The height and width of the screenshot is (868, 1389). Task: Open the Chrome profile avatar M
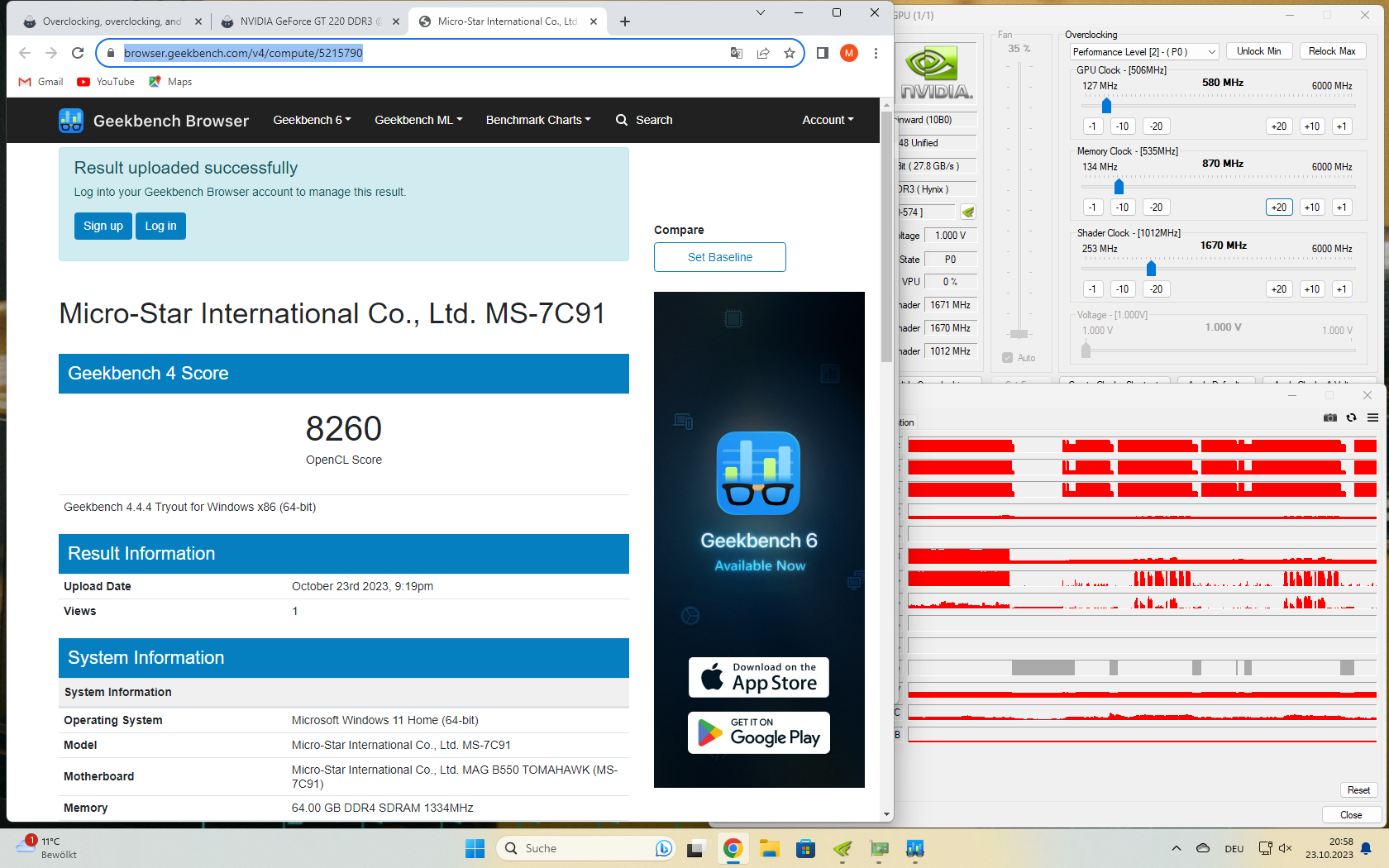[x=849, y=53]
